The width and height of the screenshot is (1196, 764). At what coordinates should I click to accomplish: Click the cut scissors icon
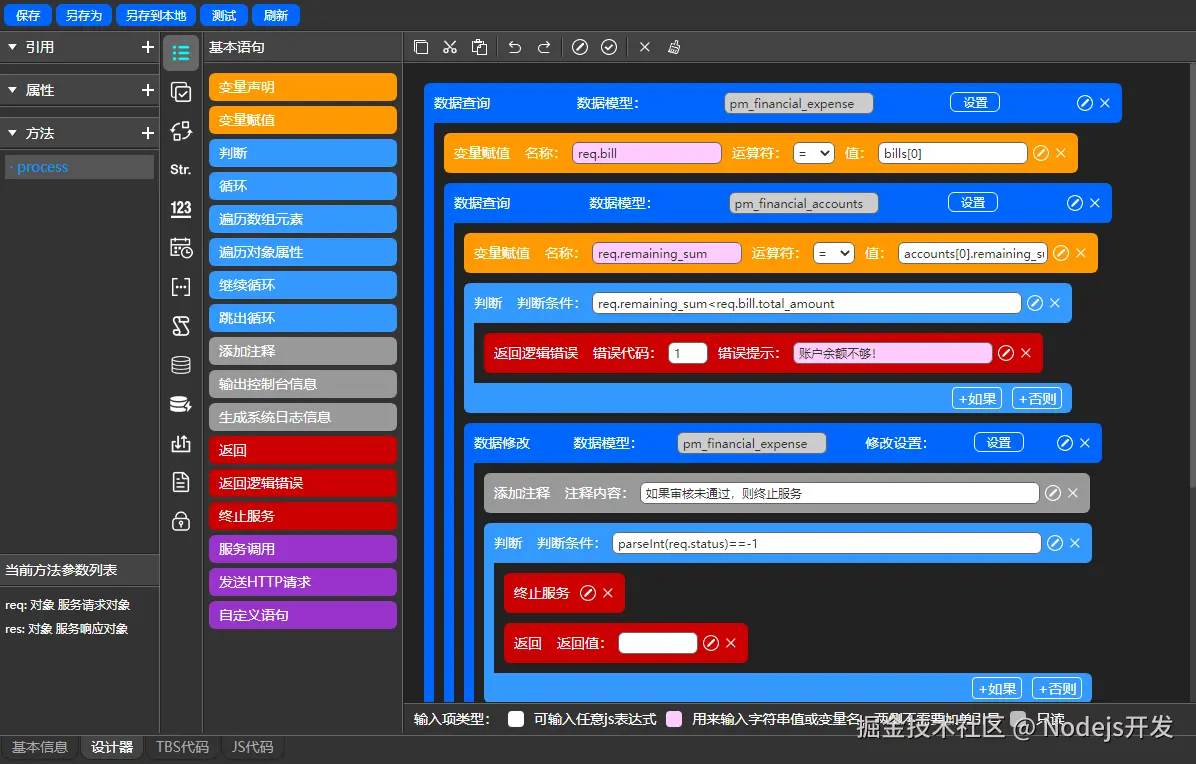pyautogui.click(x=450, y=47)
